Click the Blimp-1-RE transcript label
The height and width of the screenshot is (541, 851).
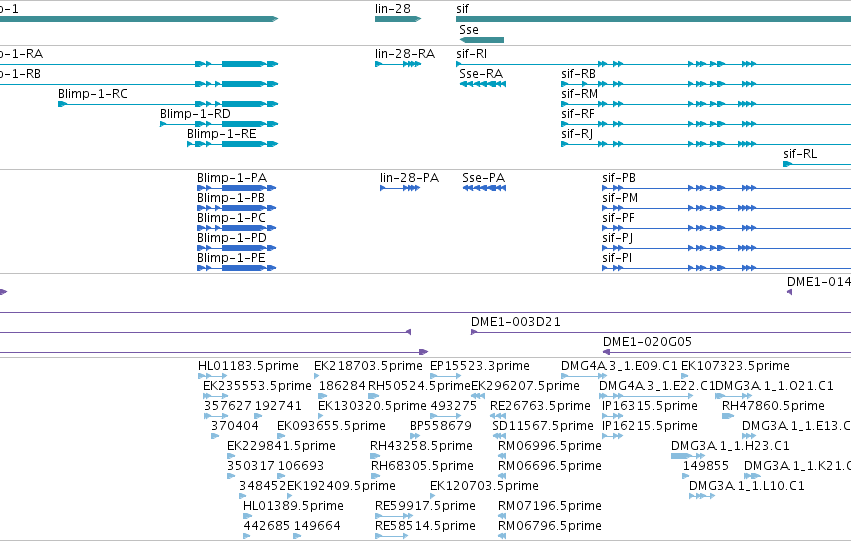[221, 134]
